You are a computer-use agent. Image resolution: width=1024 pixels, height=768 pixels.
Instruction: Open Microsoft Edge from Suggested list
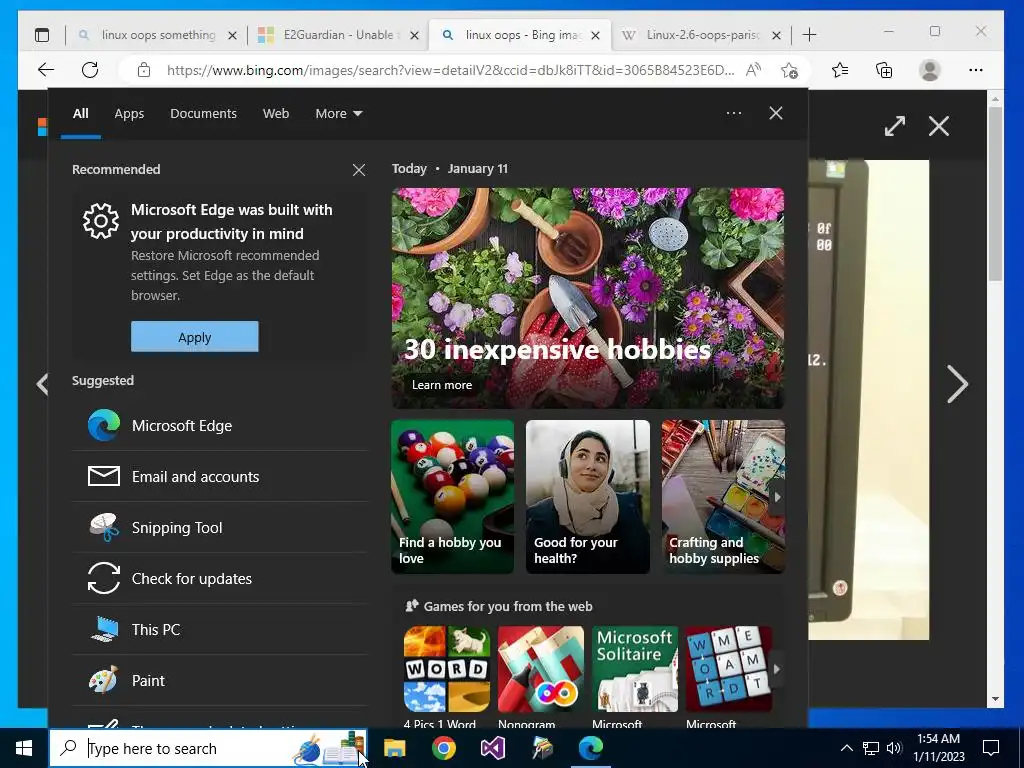(220, 426)
